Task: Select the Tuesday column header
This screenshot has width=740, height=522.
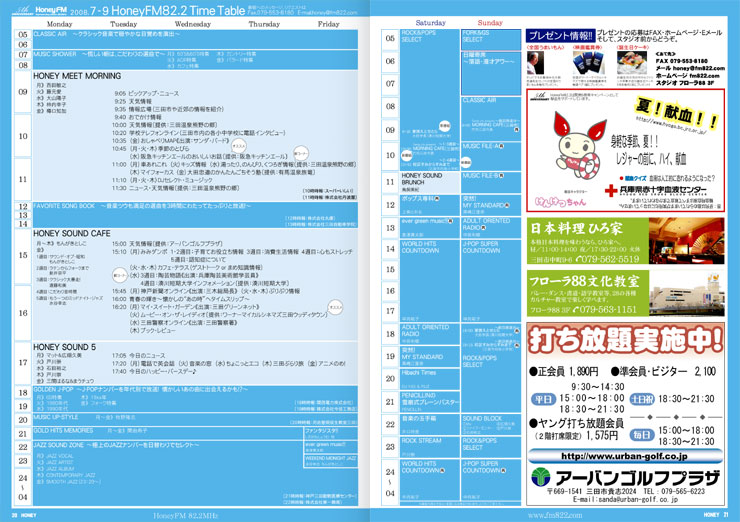Action: pos(123,24)
